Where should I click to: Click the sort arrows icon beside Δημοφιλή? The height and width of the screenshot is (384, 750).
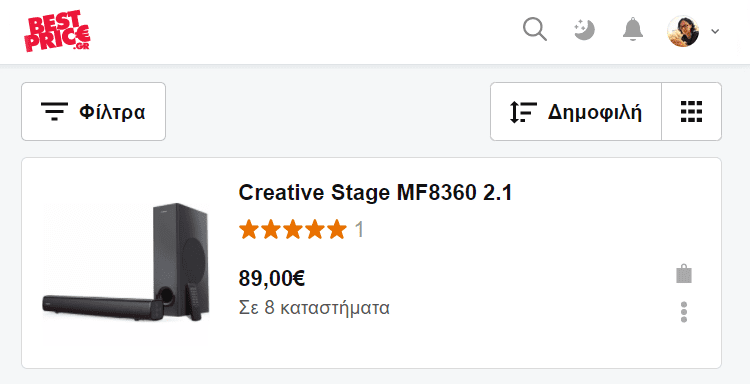click(x=522, y=112)
